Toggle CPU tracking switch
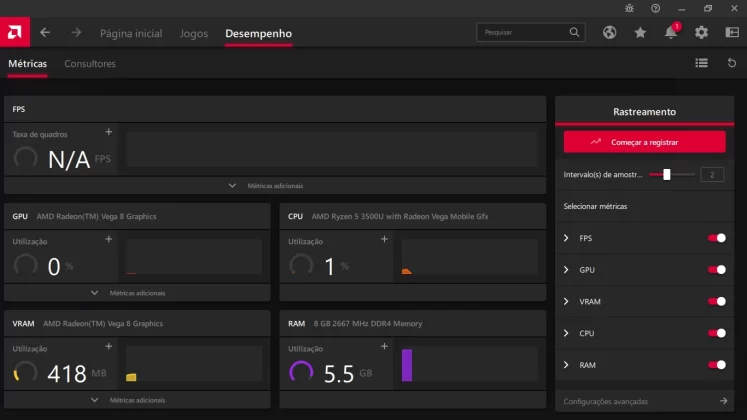This screenshot has width=747, height=420. click(717, 333)
